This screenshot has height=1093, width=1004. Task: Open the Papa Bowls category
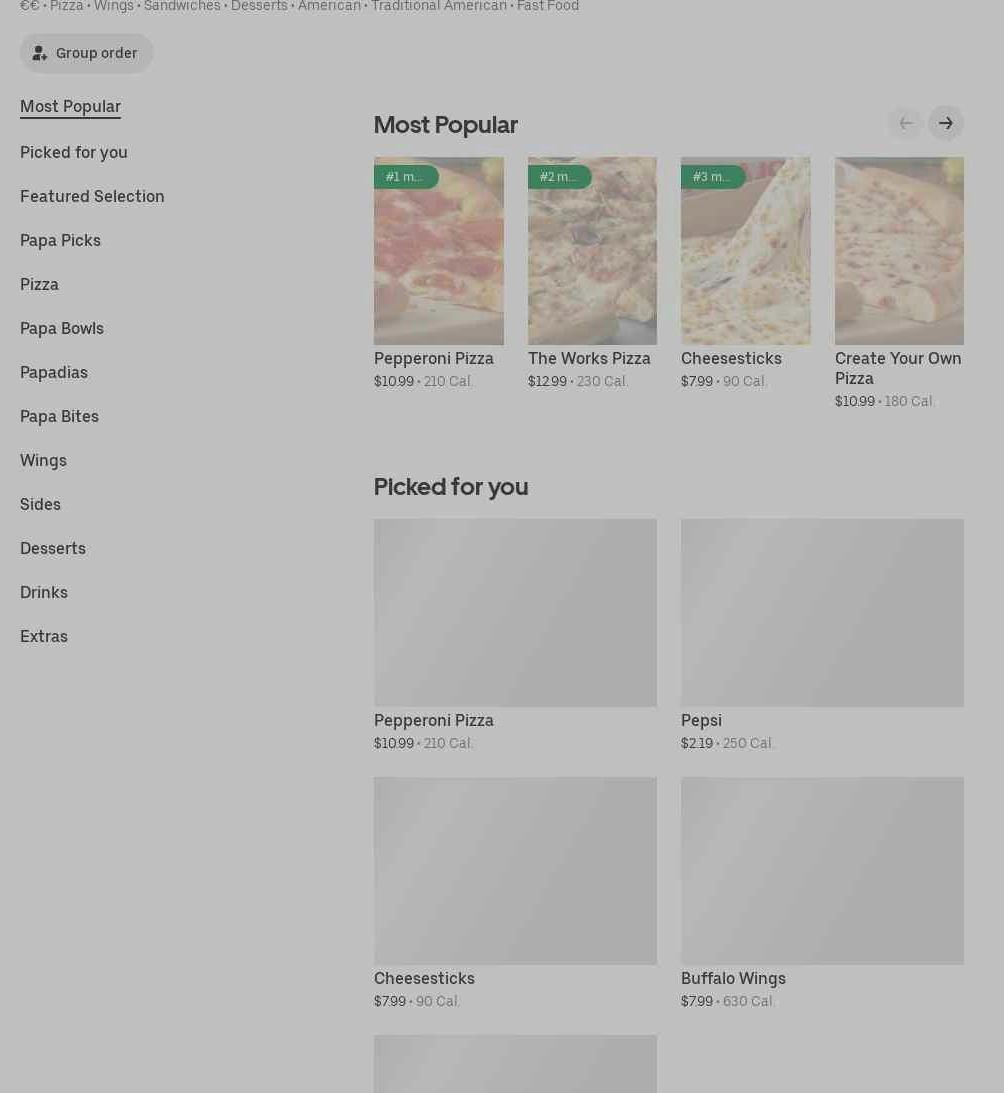coord(61,328)
